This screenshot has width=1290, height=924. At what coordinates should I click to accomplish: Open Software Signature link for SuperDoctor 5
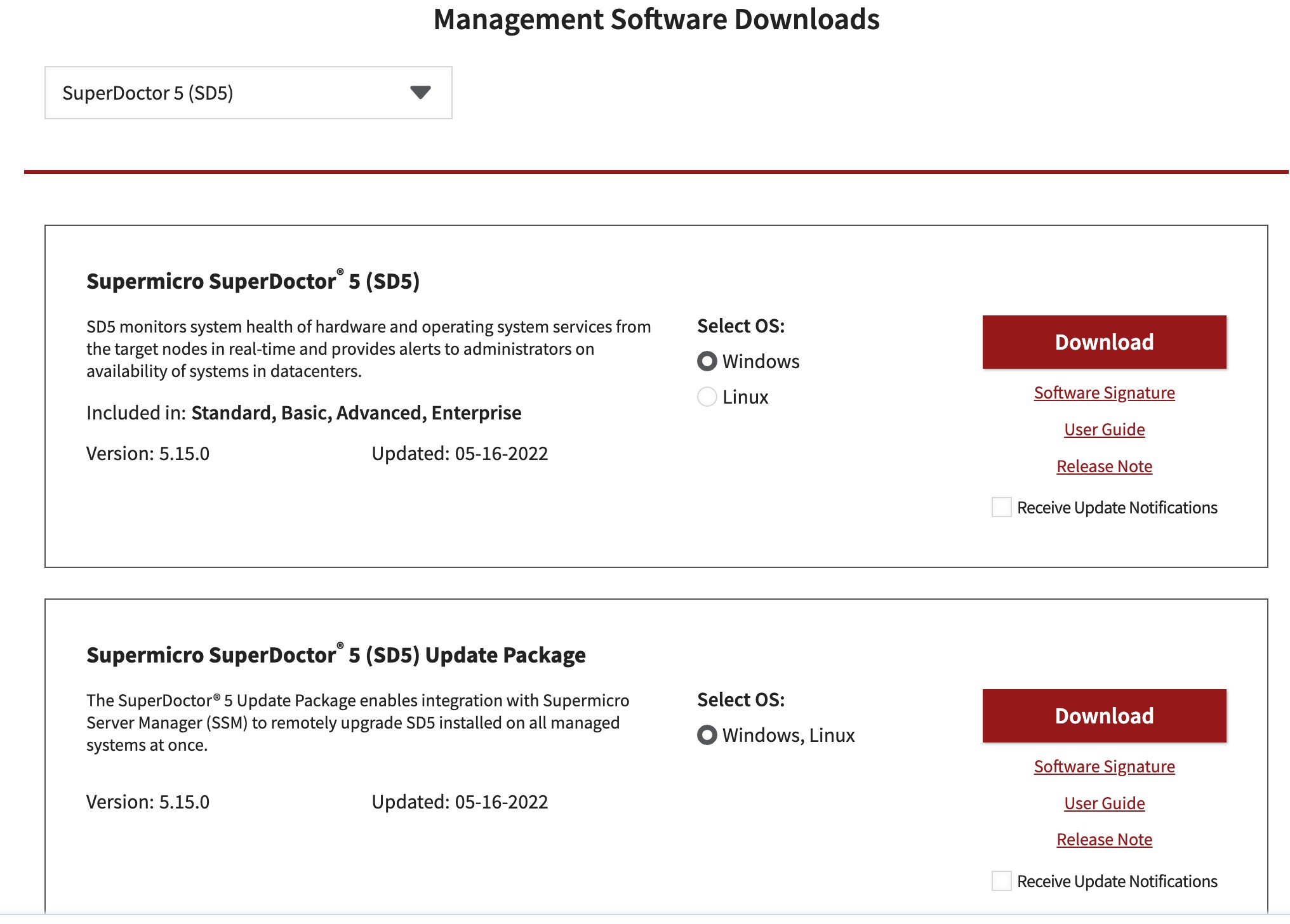click(x=1104, y=393)
